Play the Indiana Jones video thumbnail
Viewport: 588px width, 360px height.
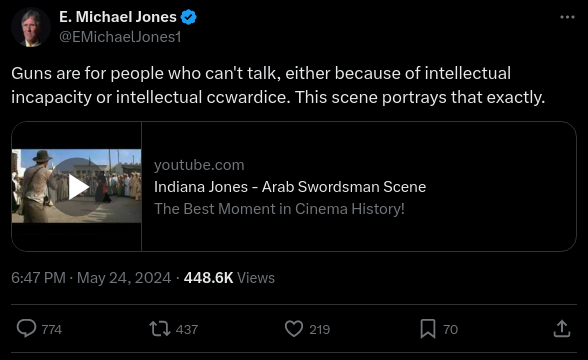(x=76, y=186)
